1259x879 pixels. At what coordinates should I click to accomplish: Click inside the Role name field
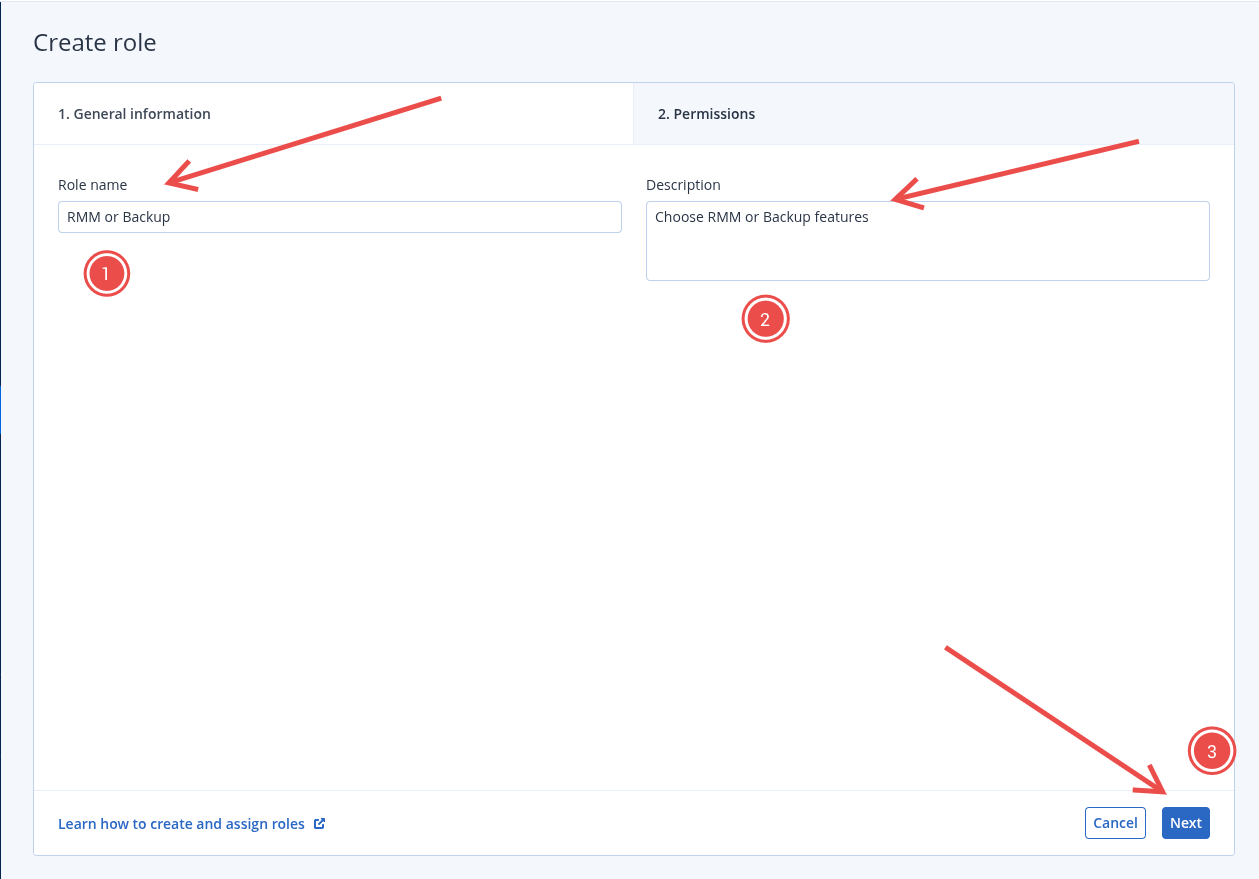pyautogui.click(x=339, y=217)
